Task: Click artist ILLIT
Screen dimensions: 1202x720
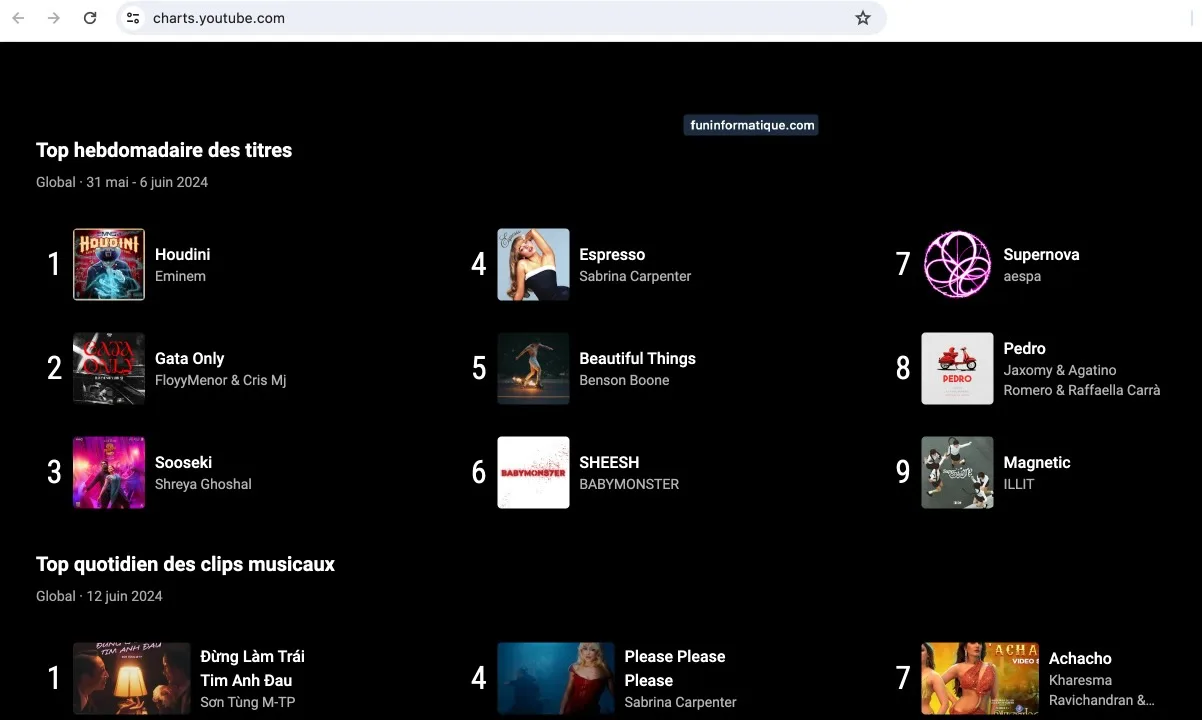Action: coord(1019,484)
